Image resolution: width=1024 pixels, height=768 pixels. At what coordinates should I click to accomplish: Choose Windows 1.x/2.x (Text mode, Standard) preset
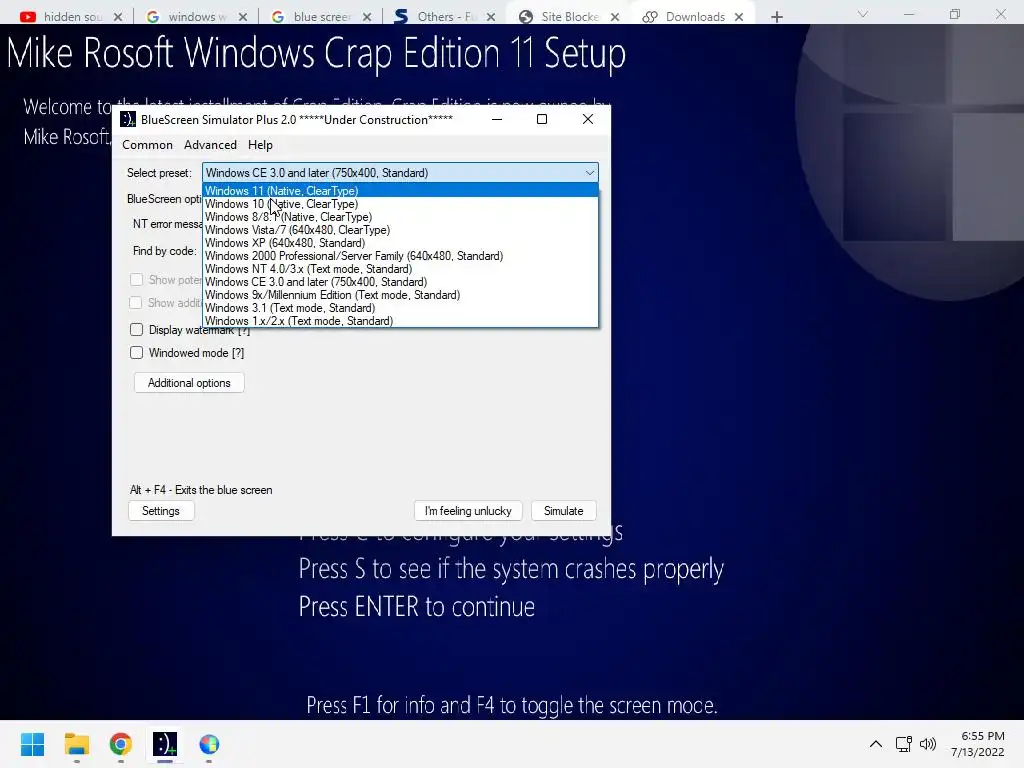point(400,321)
